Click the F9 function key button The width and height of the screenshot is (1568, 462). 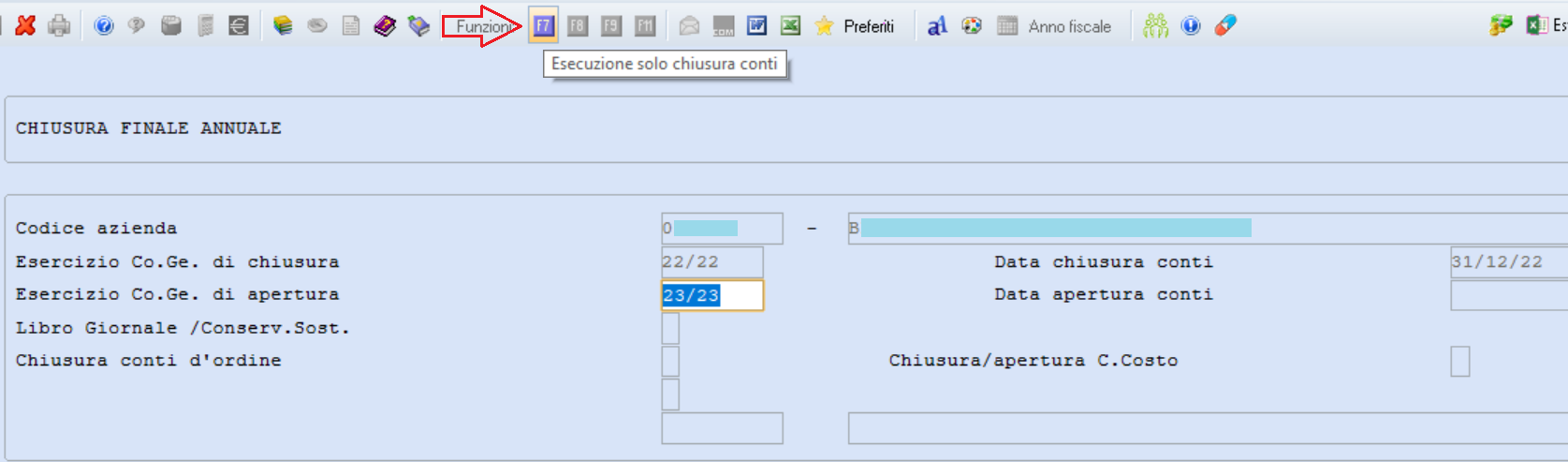611,26
